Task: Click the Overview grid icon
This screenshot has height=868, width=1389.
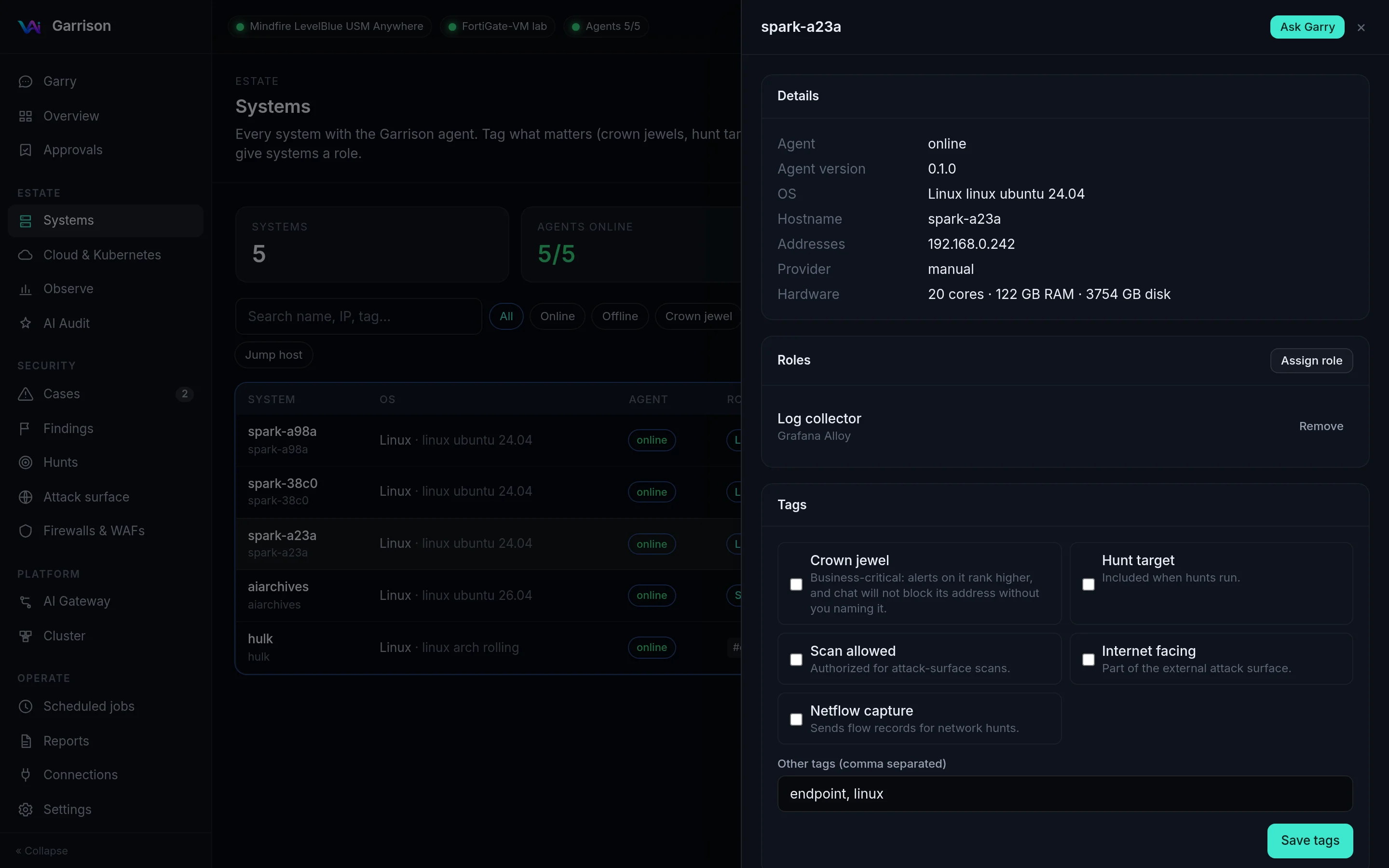Action: point(25,116)
